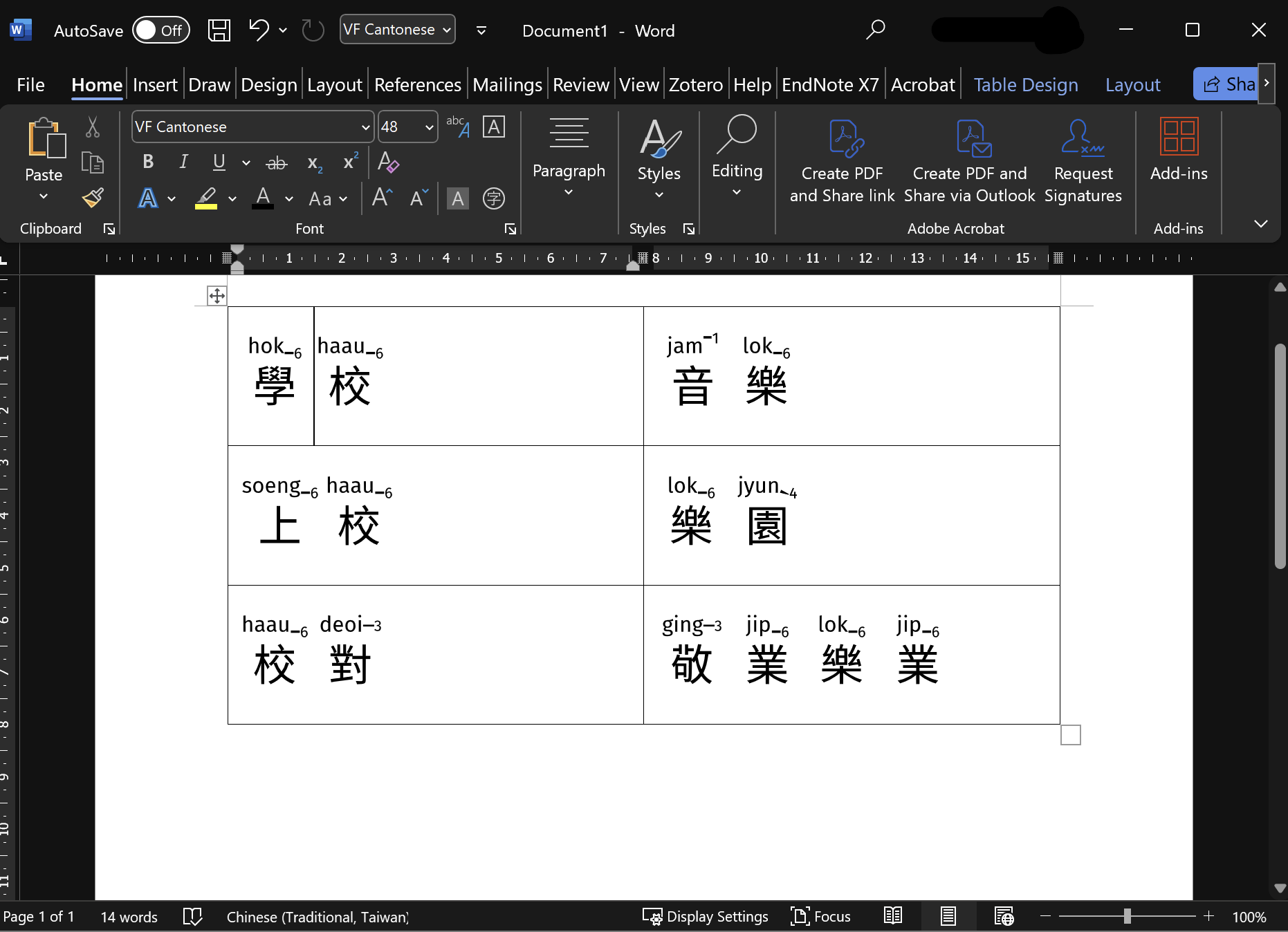Toggle Italic formatting
1288x932 pixels.
click(183, 162)
